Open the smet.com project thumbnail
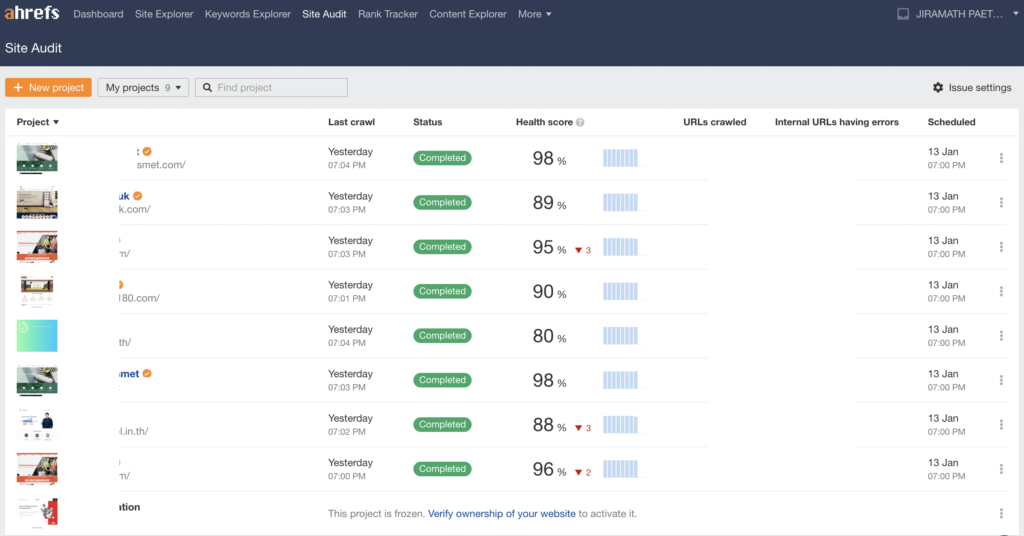The width and height of the screenshot is (1024, 536). (x=37, y=158)
